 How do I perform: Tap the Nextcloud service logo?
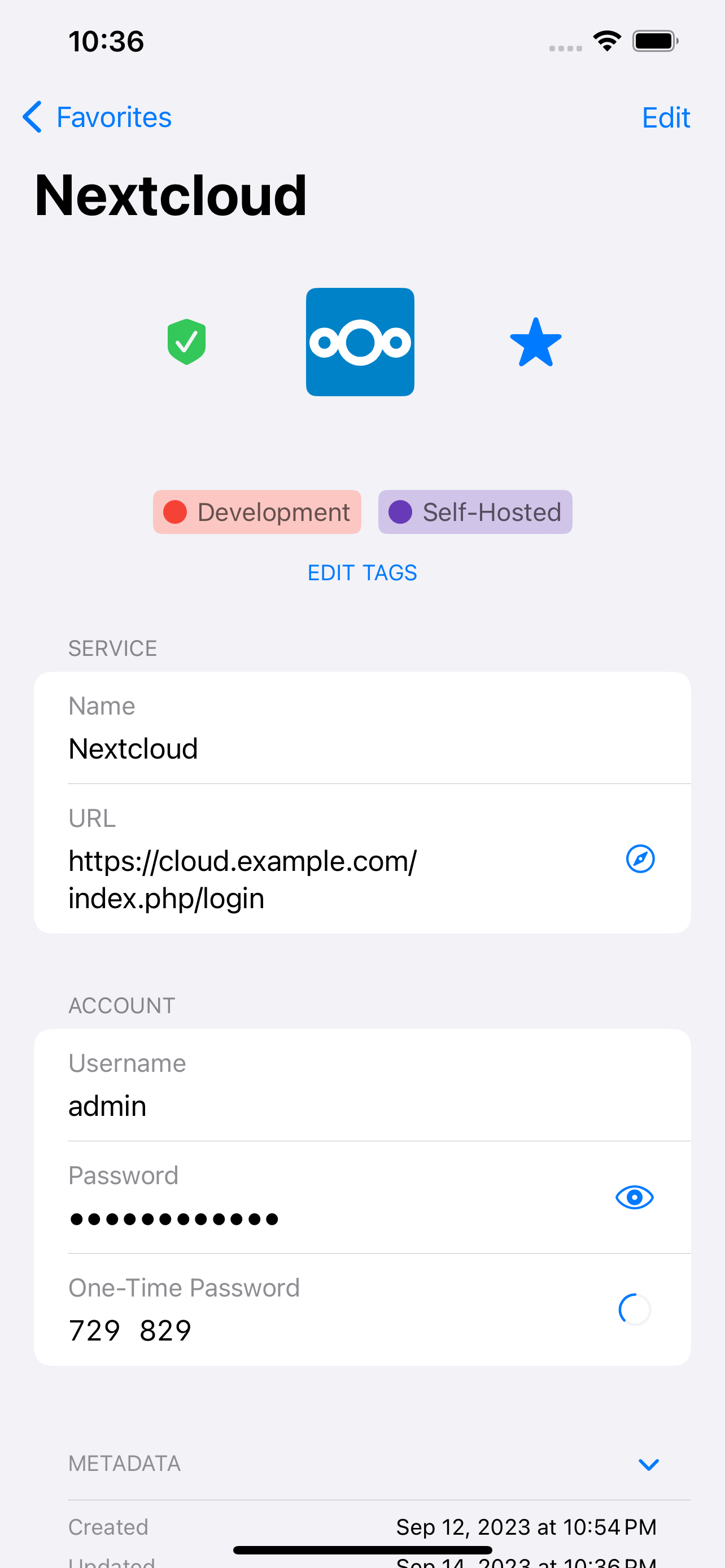(360, 342)
